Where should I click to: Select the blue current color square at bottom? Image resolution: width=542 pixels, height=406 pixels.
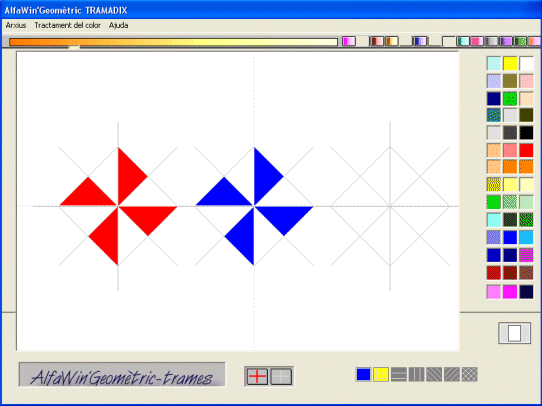(x=363, y=375)
